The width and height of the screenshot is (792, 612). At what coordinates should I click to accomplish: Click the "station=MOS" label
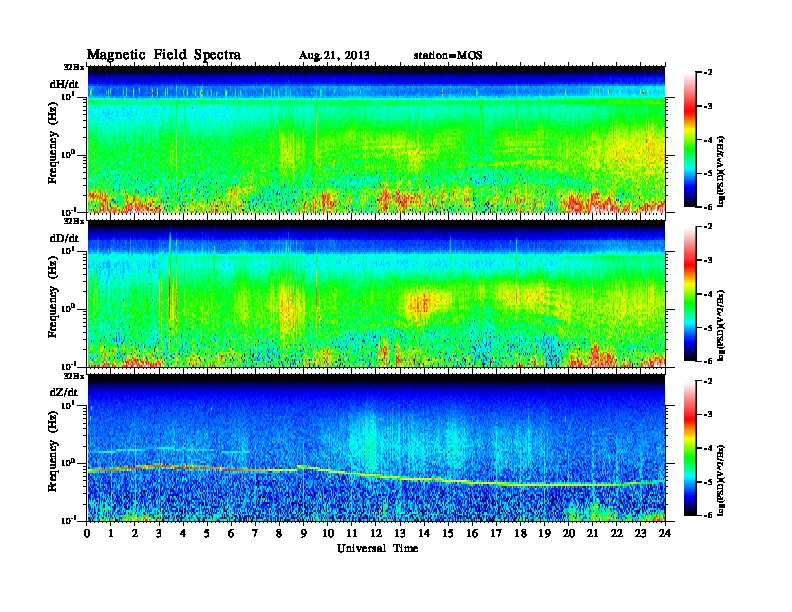click(448, 55)
